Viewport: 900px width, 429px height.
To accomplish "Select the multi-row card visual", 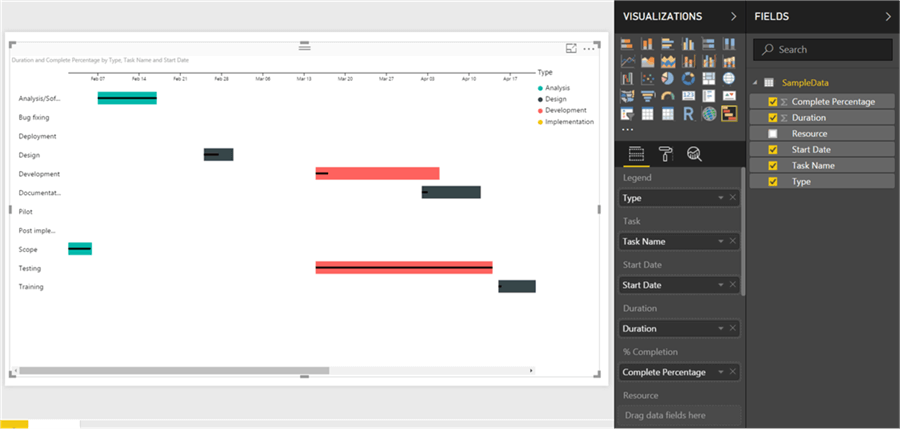I will (708, 96).
